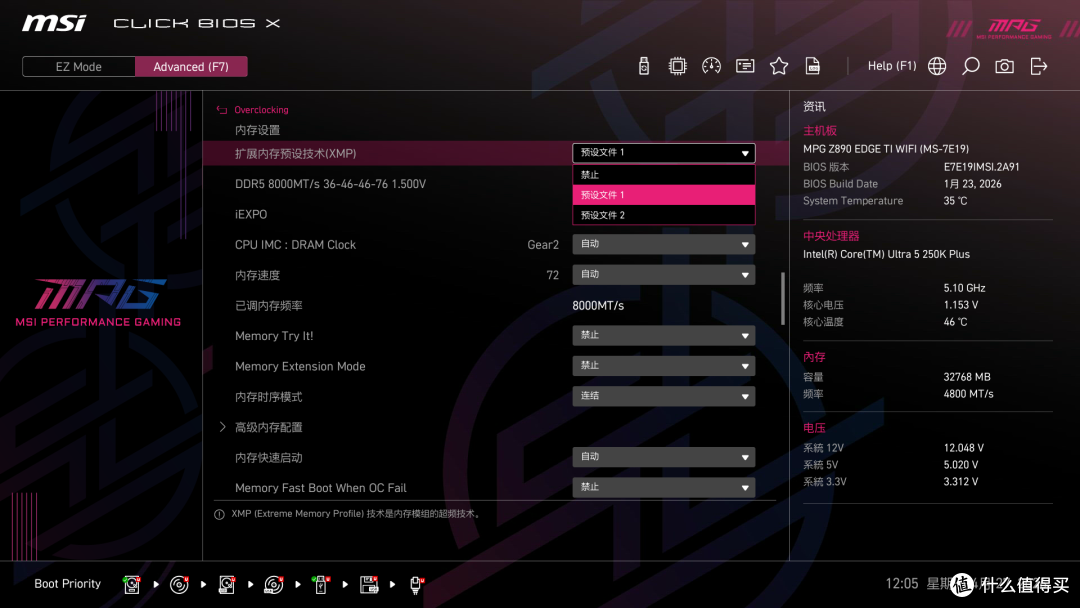Open the Favorites star icon
Image resolution: width=1080 pixels, height=608 pixels.
click(778, 66)
